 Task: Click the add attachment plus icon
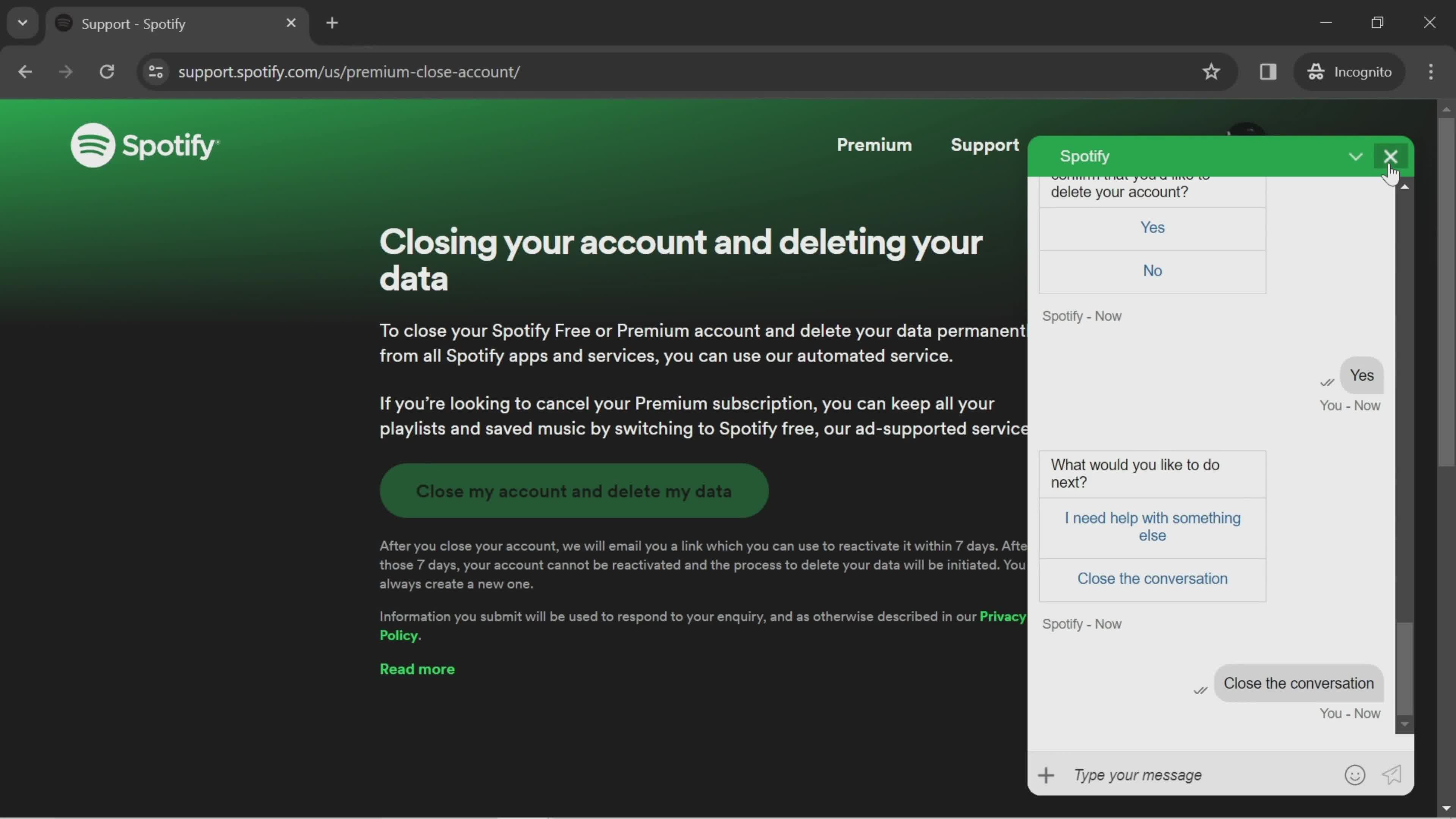(1046, 775)
